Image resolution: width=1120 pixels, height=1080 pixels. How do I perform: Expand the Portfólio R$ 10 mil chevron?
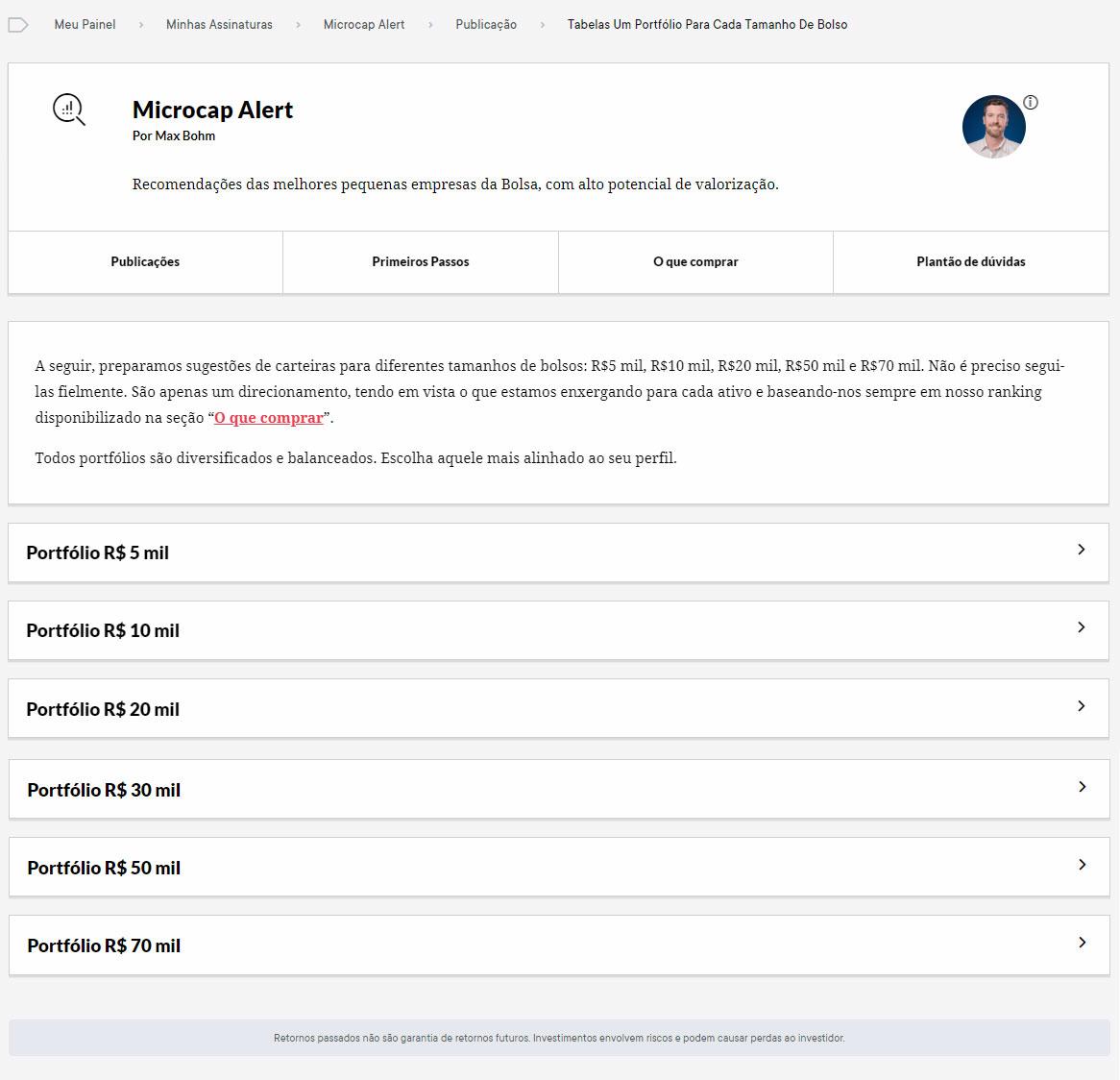[1081, 627]
